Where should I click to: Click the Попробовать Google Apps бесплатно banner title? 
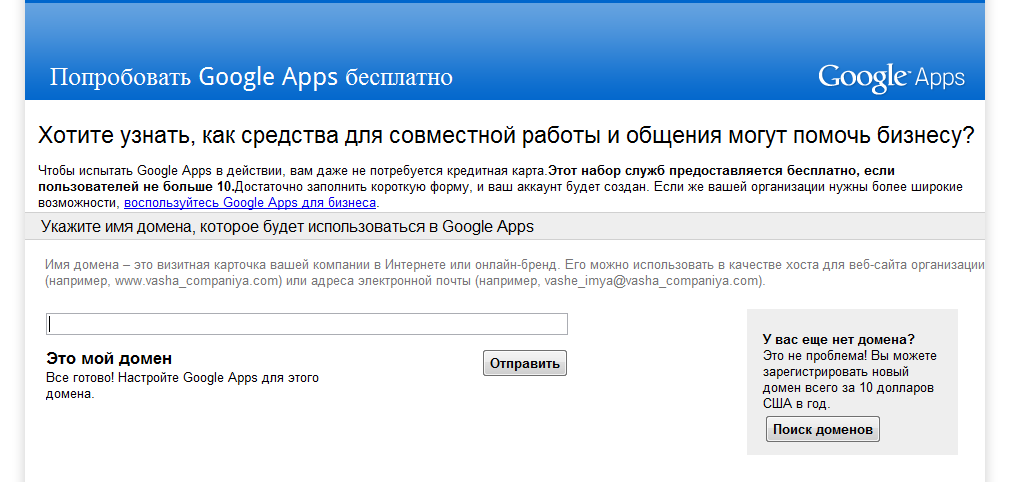[x=251, y=78]
